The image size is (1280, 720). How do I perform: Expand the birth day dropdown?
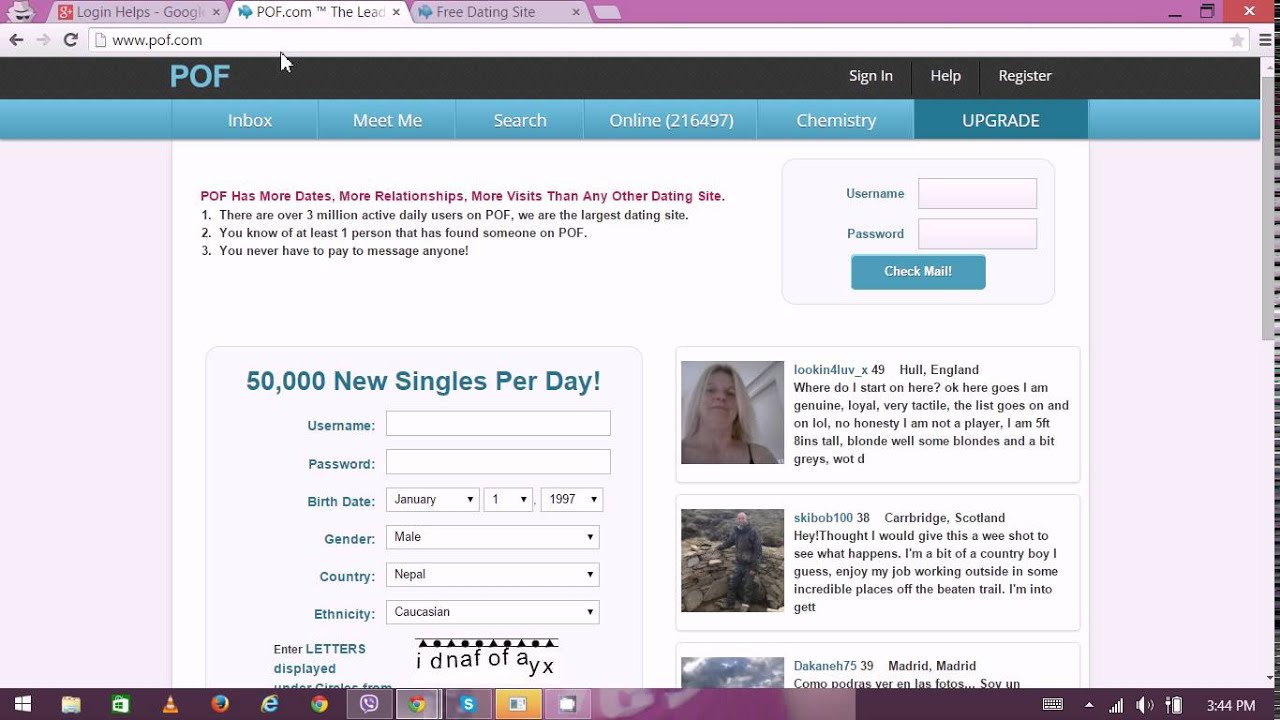[x=509, y=499]
